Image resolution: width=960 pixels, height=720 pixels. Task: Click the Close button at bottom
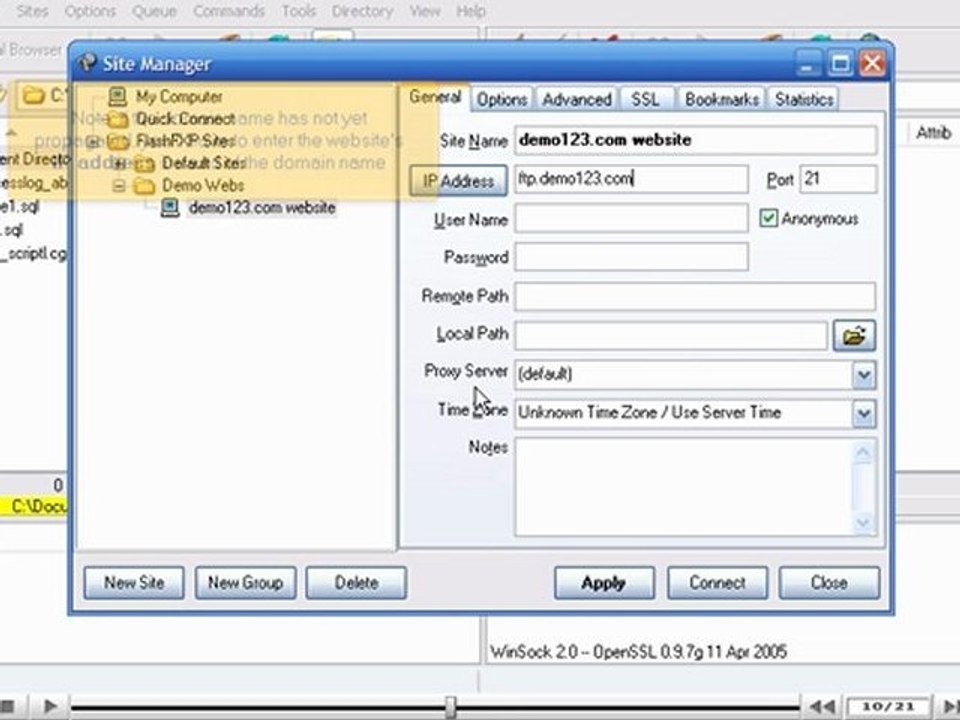click(x=829, y=583)
